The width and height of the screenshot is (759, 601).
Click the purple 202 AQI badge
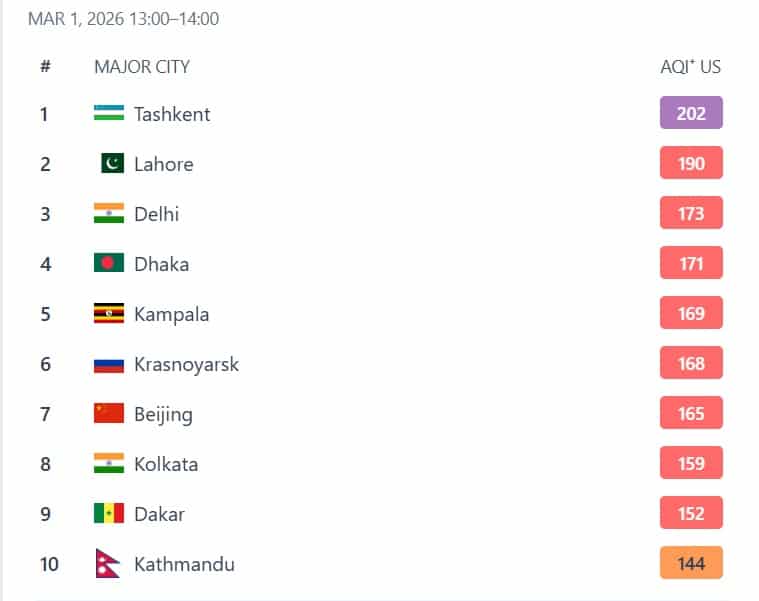pos(691,113)
